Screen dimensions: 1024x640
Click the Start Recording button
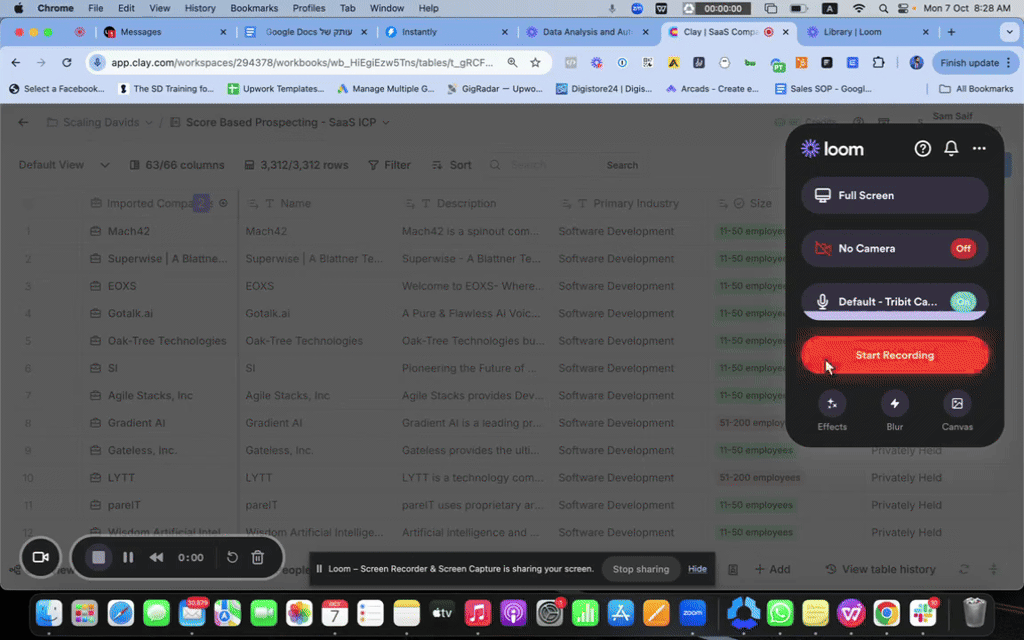(894, 355)
